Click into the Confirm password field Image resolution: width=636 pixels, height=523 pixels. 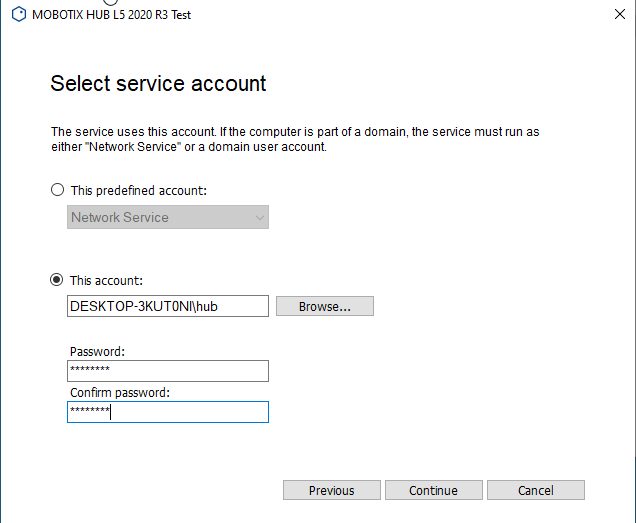click(x=167, y=412)
